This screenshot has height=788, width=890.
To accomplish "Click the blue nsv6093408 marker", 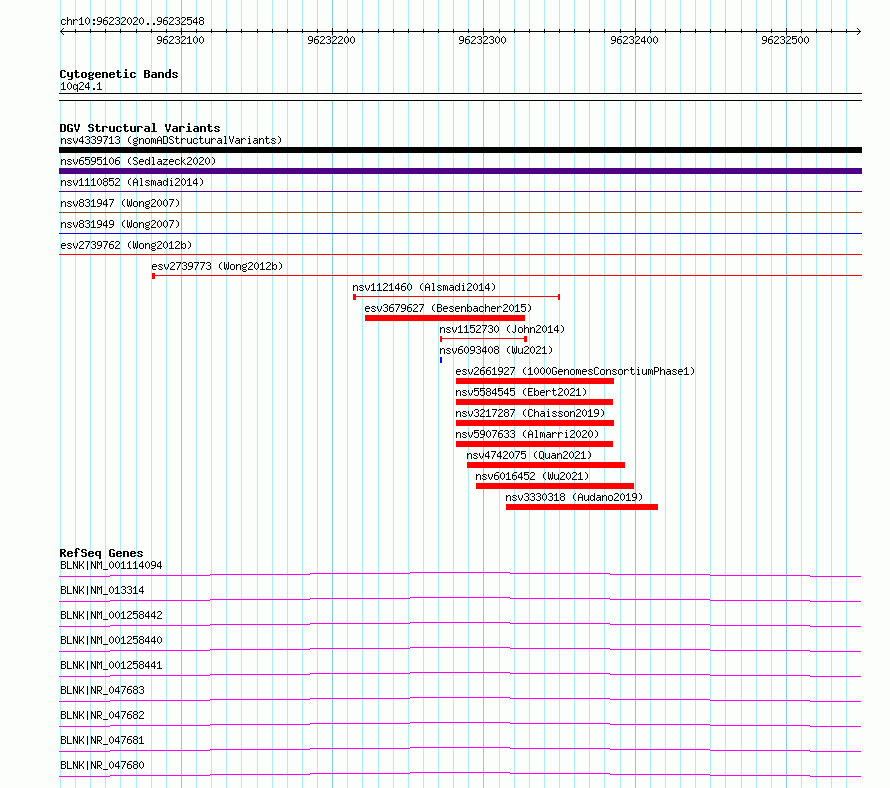I will [x=441, y=360].
